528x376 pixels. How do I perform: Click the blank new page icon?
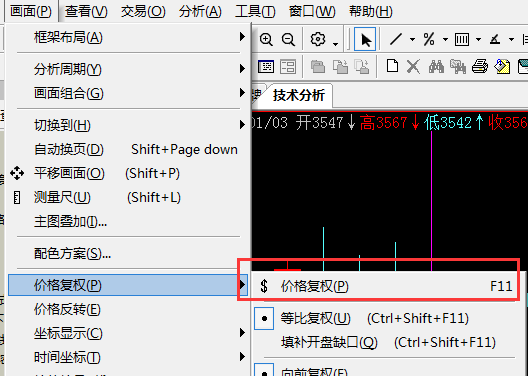(x=392, y=66)
